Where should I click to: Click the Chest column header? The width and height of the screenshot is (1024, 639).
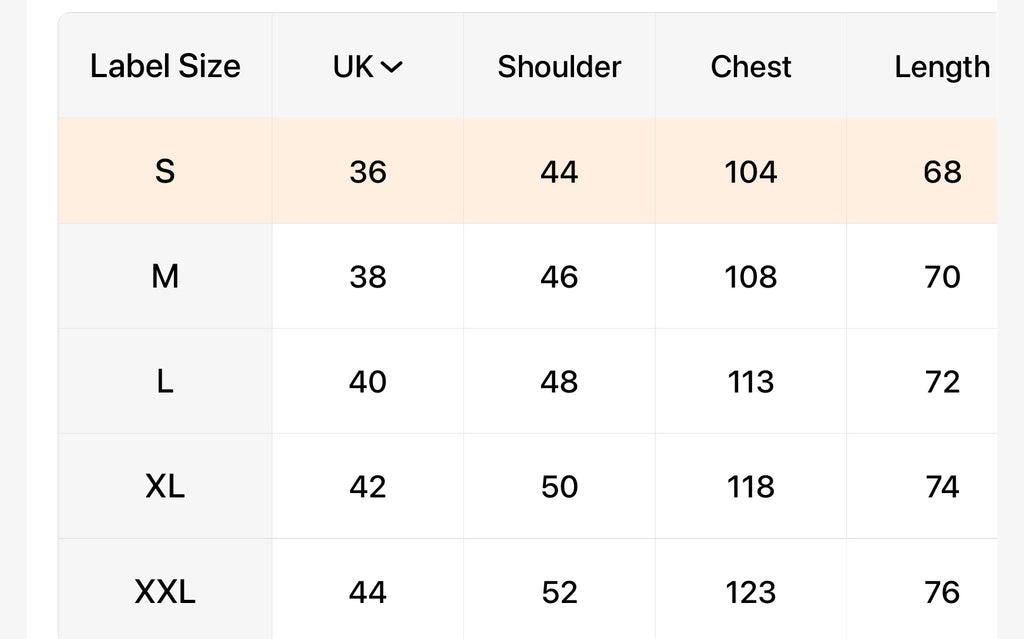[750, 67]
